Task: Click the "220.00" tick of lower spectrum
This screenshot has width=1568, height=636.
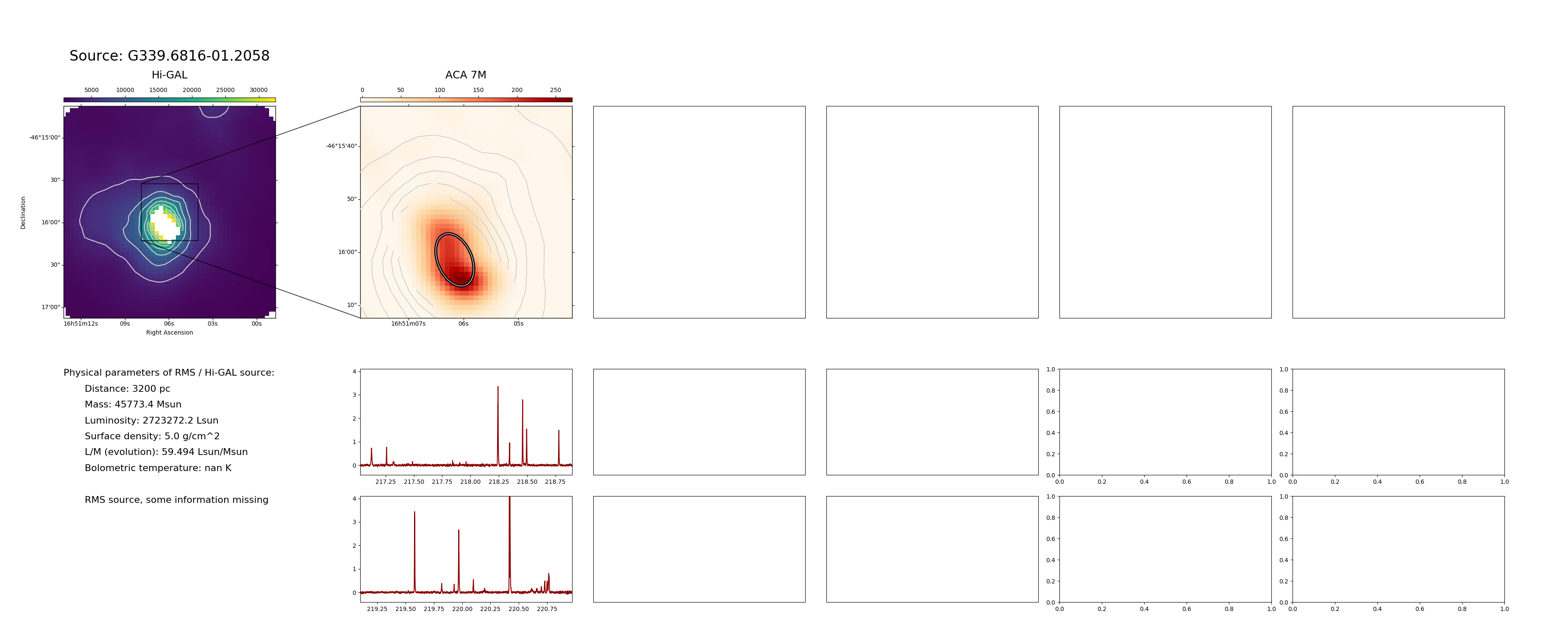Action: tap(462, 609)
